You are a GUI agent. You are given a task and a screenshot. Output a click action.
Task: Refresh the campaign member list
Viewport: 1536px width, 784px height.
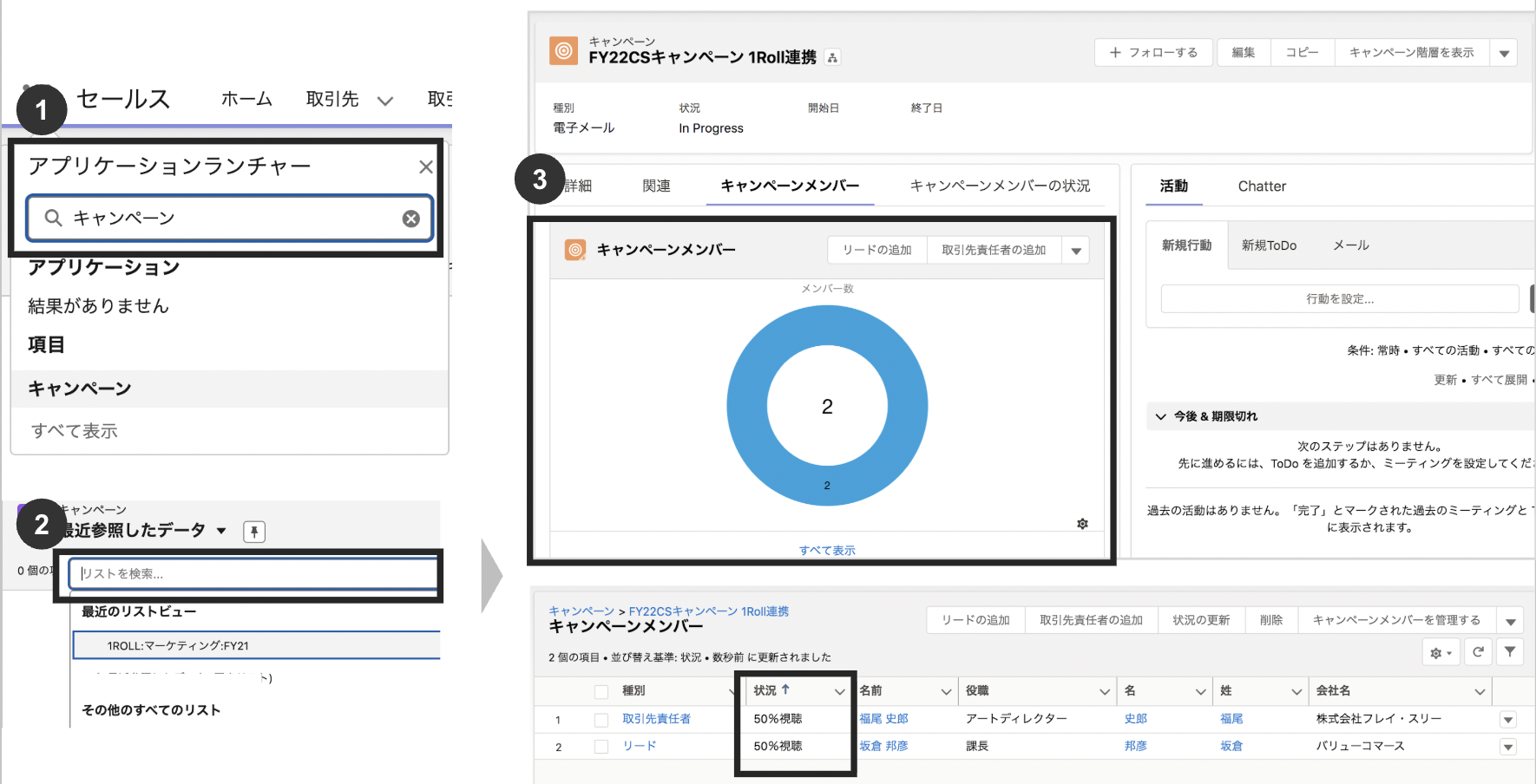(x=1478, y=652)
